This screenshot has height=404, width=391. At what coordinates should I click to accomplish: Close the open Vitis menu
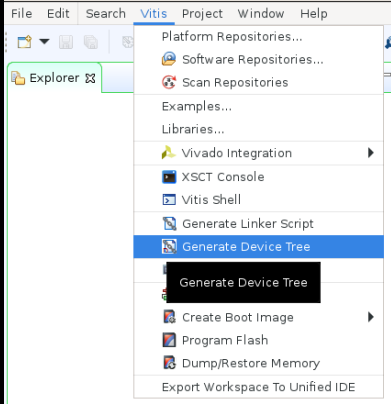coord(154,14)
